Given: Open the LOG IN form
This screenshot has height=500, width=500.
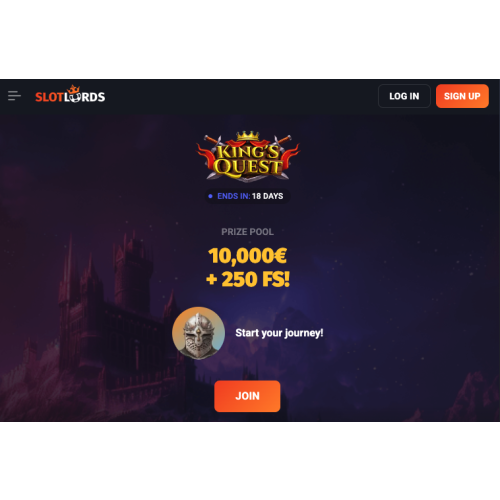Looking at the screenshot, I should 404,96.
